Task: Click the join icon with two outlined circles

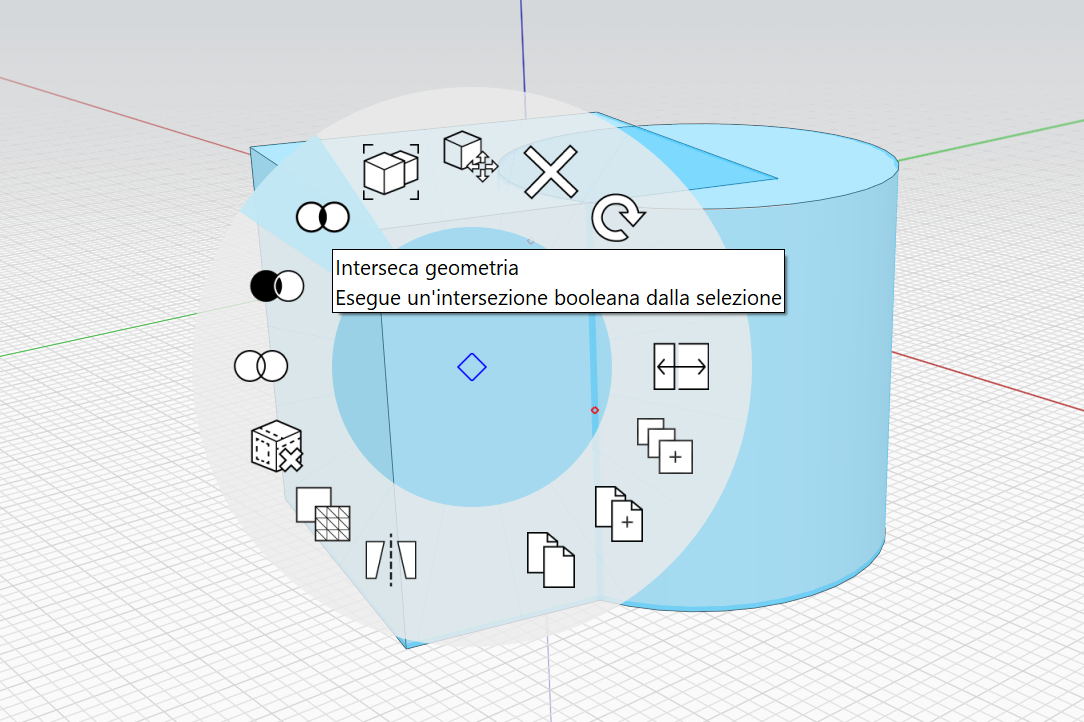Action: 261,366
